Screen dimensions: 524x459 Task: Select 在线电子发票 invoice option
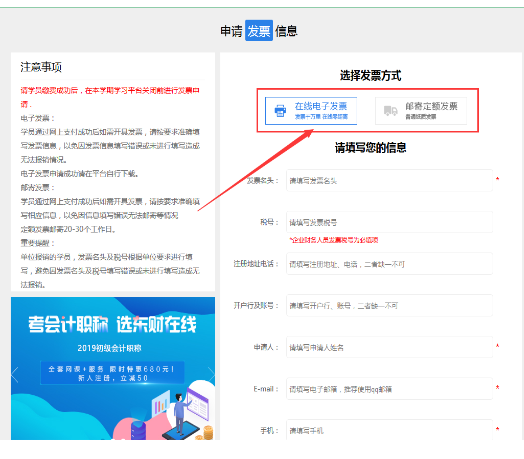click(x=311, y=111)
